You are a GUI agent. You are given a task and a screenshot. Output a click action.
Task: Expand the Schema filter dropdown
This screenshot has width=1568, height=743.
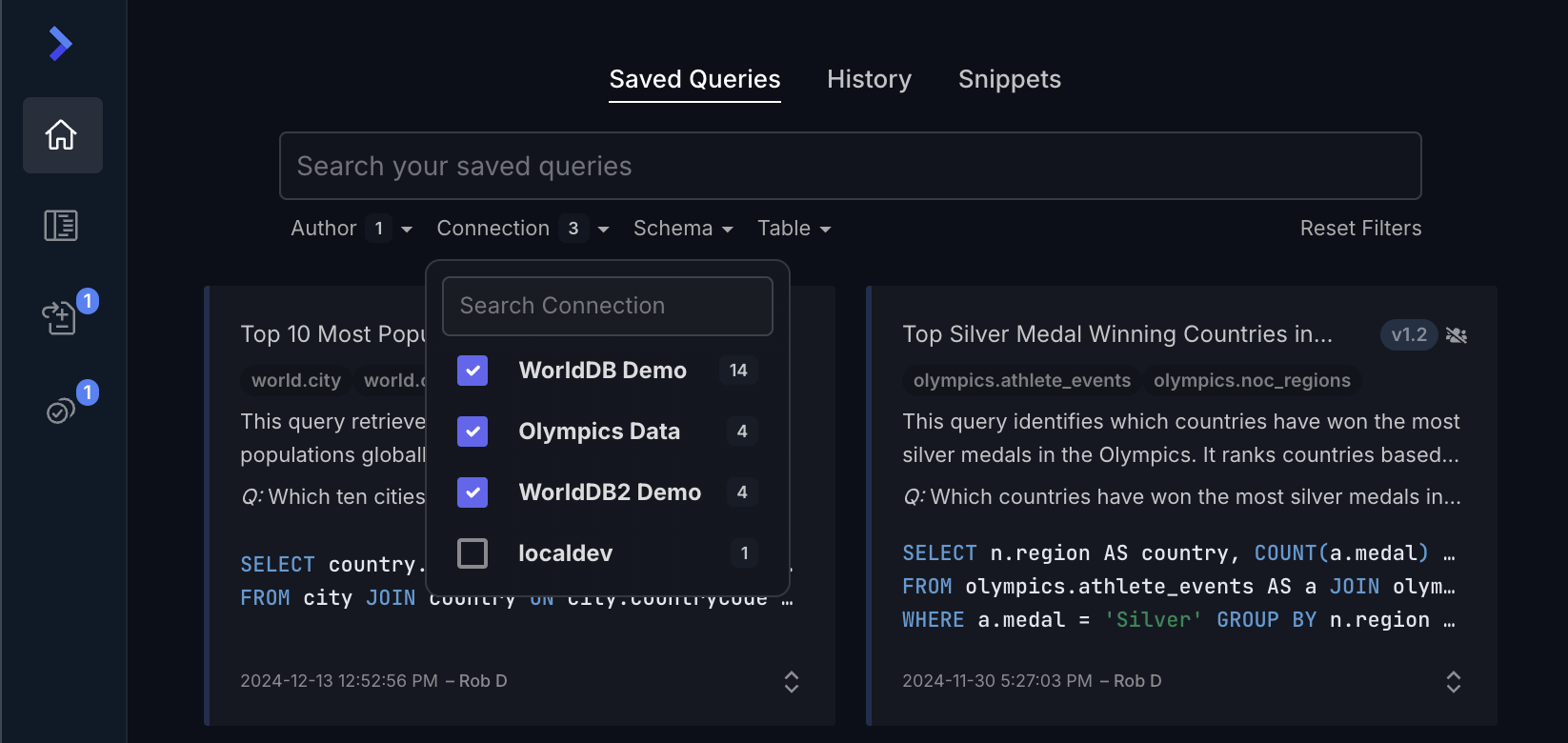click(682, 229)
